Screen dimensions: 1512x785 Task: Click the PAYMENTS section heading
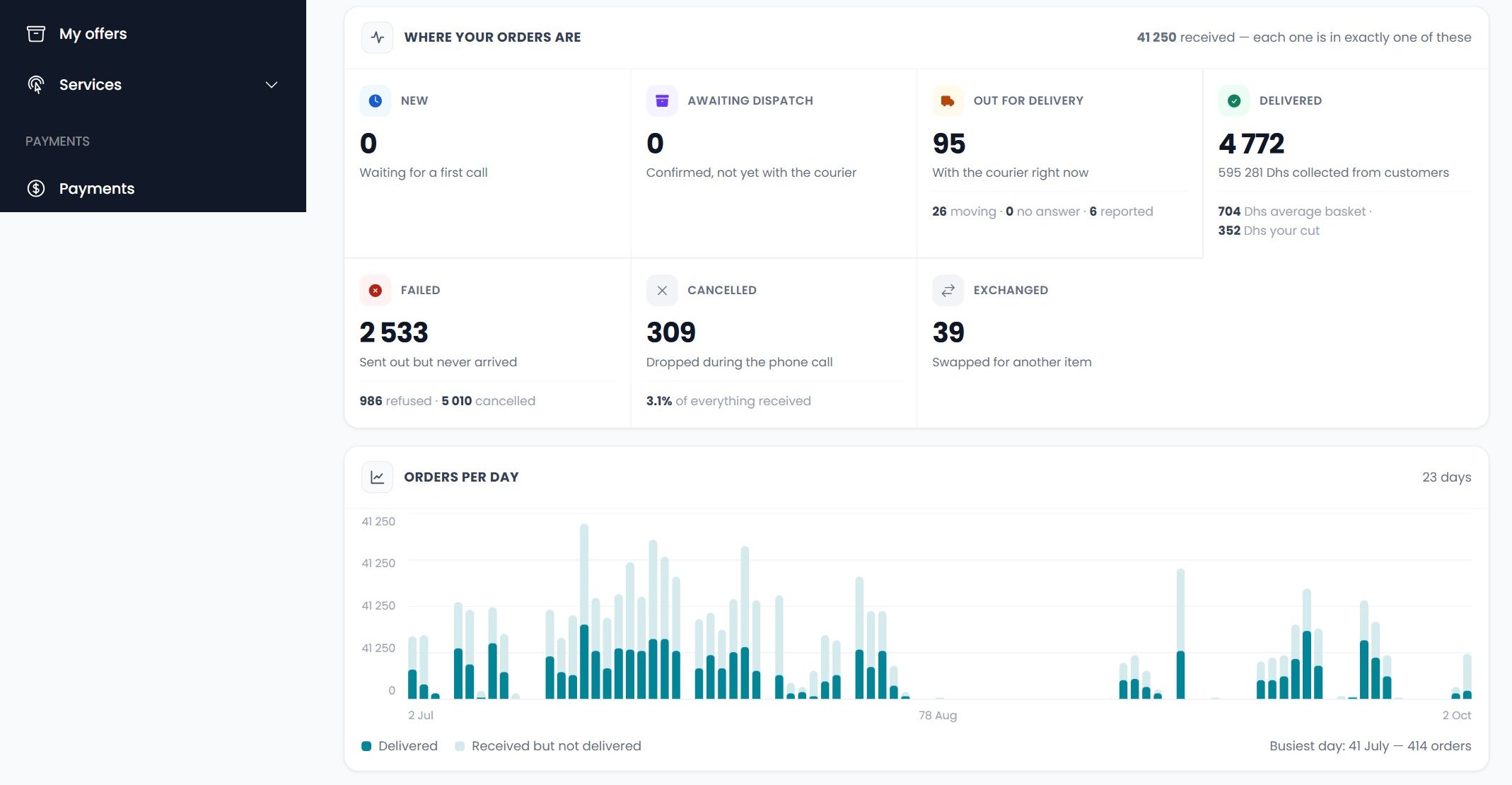[x=57, y=141]
